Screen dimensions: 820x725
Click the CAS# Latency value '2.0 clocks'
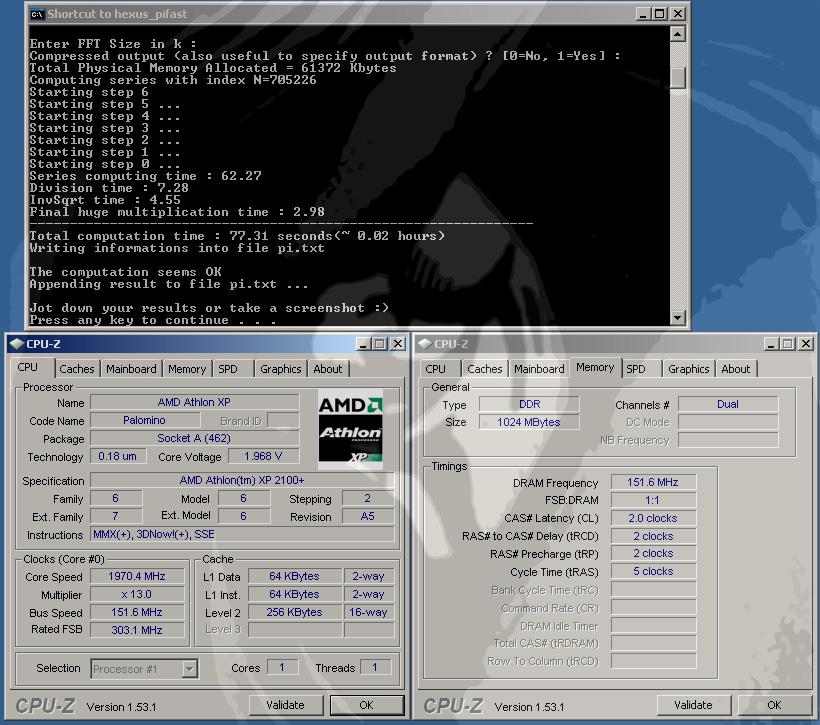click(653, 518)
